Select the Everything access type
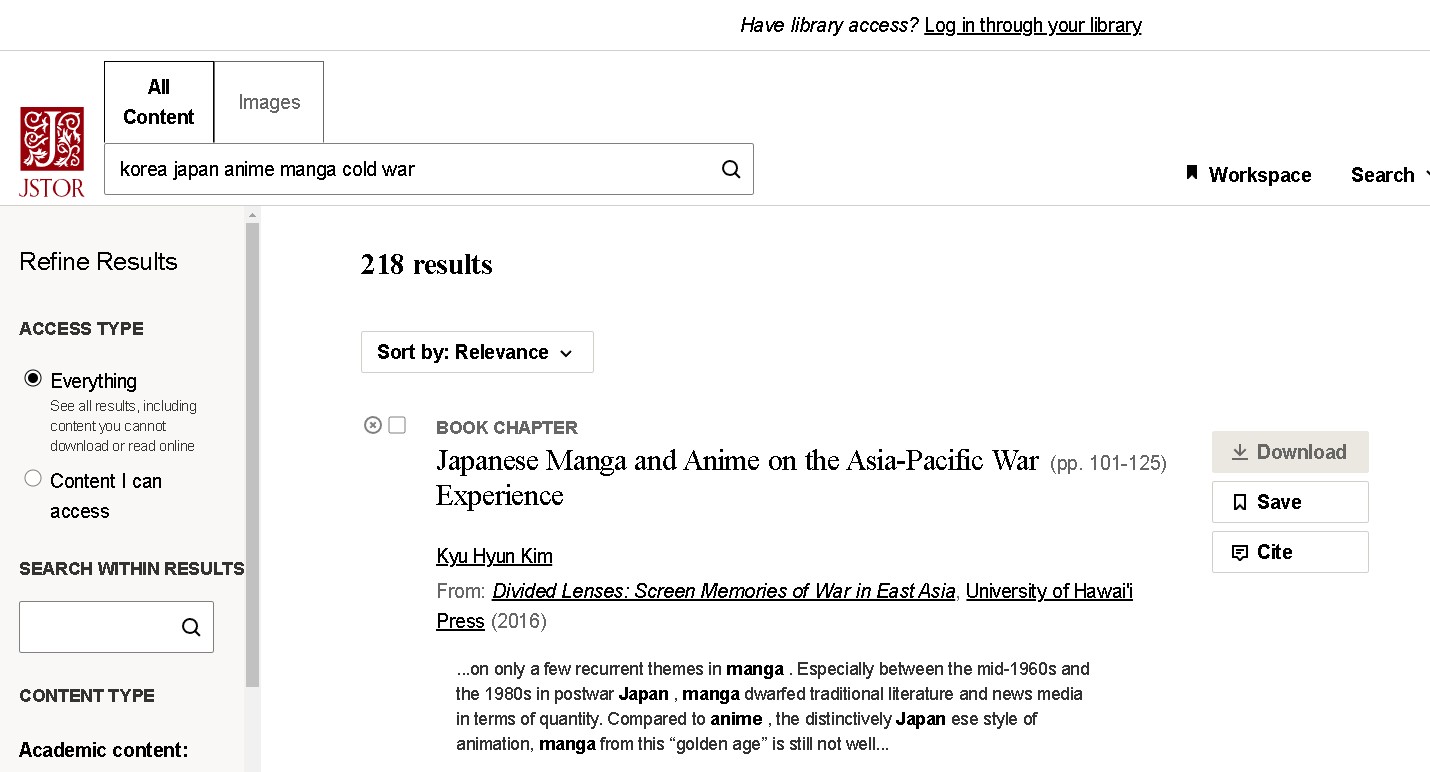Screen dimensions: 1430x772 (x=33, y=379)
